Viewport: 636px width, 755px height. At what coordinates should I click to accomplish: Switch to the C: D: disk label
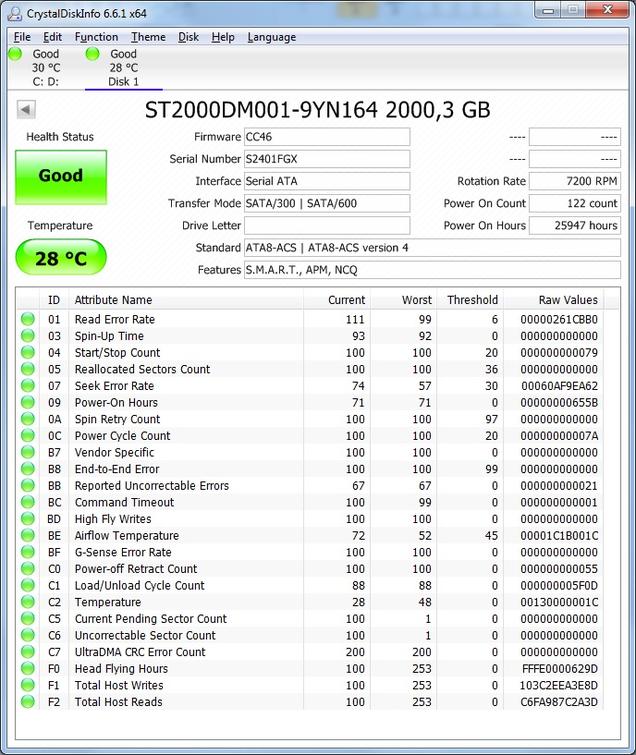pyautogui.click(x=46, y=82)
